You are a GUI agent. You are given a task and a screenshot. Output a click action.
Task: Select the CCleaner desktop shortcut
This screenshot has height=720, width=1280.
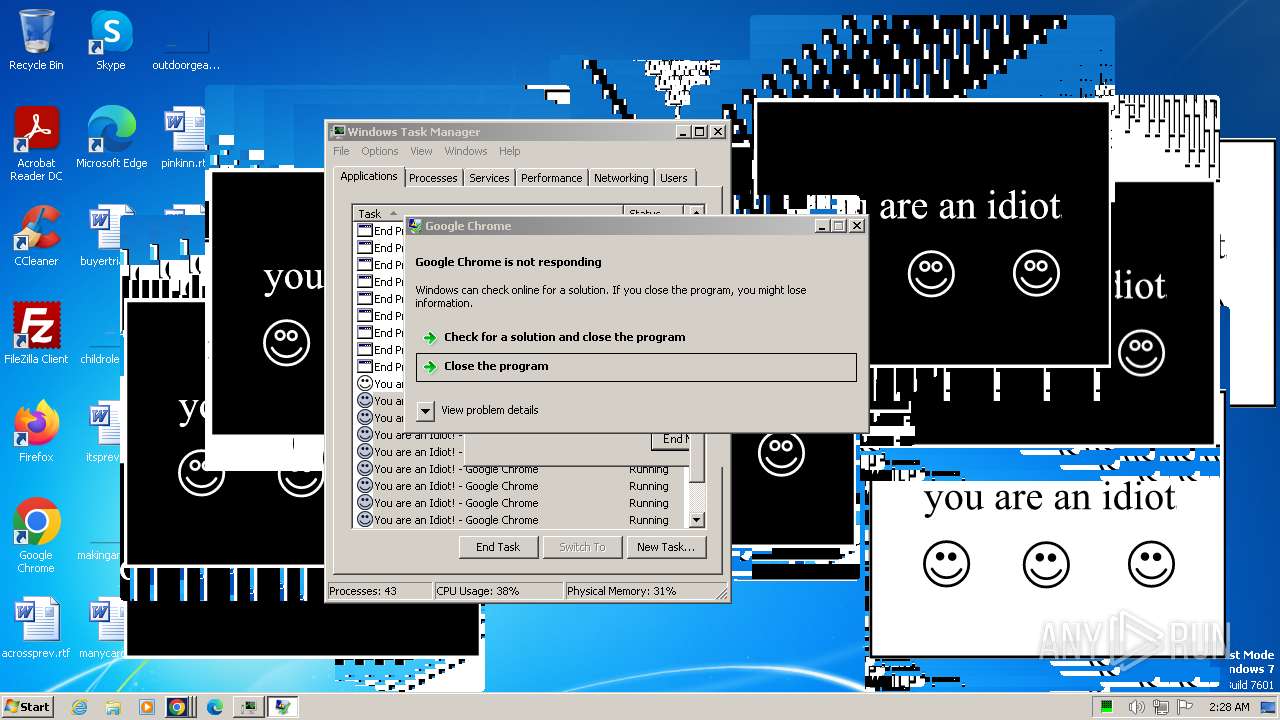(36, 236)
